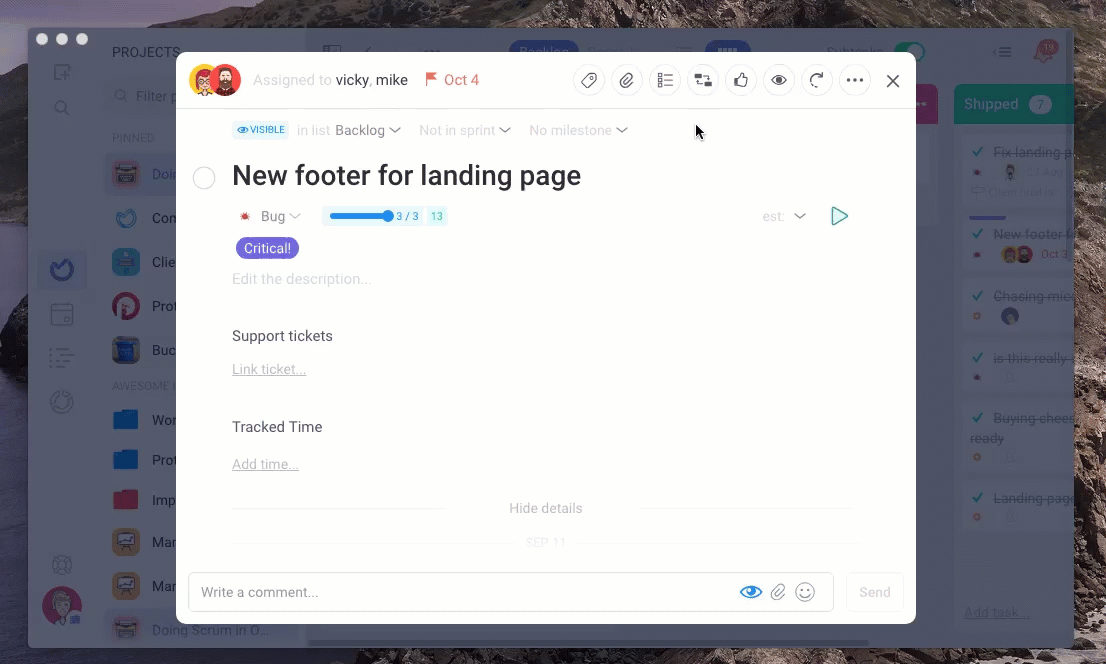Open the circular reports icon in sidebar
Viewport: 1106px width, 664px height.
(62, 402)
